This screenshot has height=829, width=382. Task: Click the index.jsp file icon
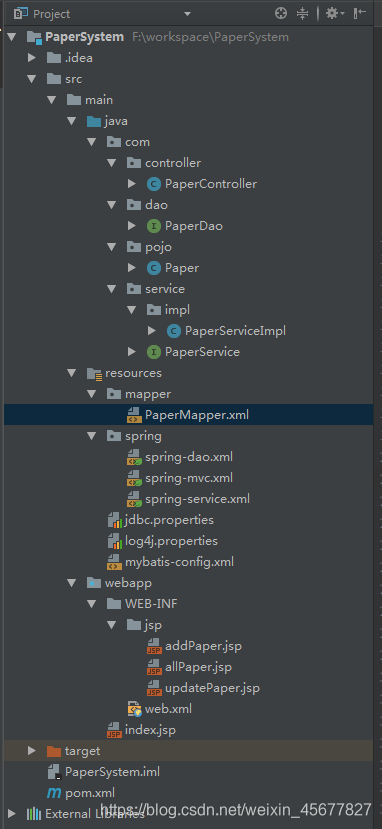click(x=115, y=730)
